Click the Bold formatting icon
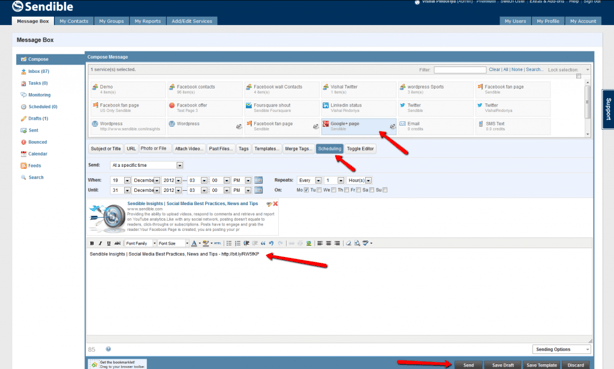Screen dimensions: 614x369 (92, 243)
